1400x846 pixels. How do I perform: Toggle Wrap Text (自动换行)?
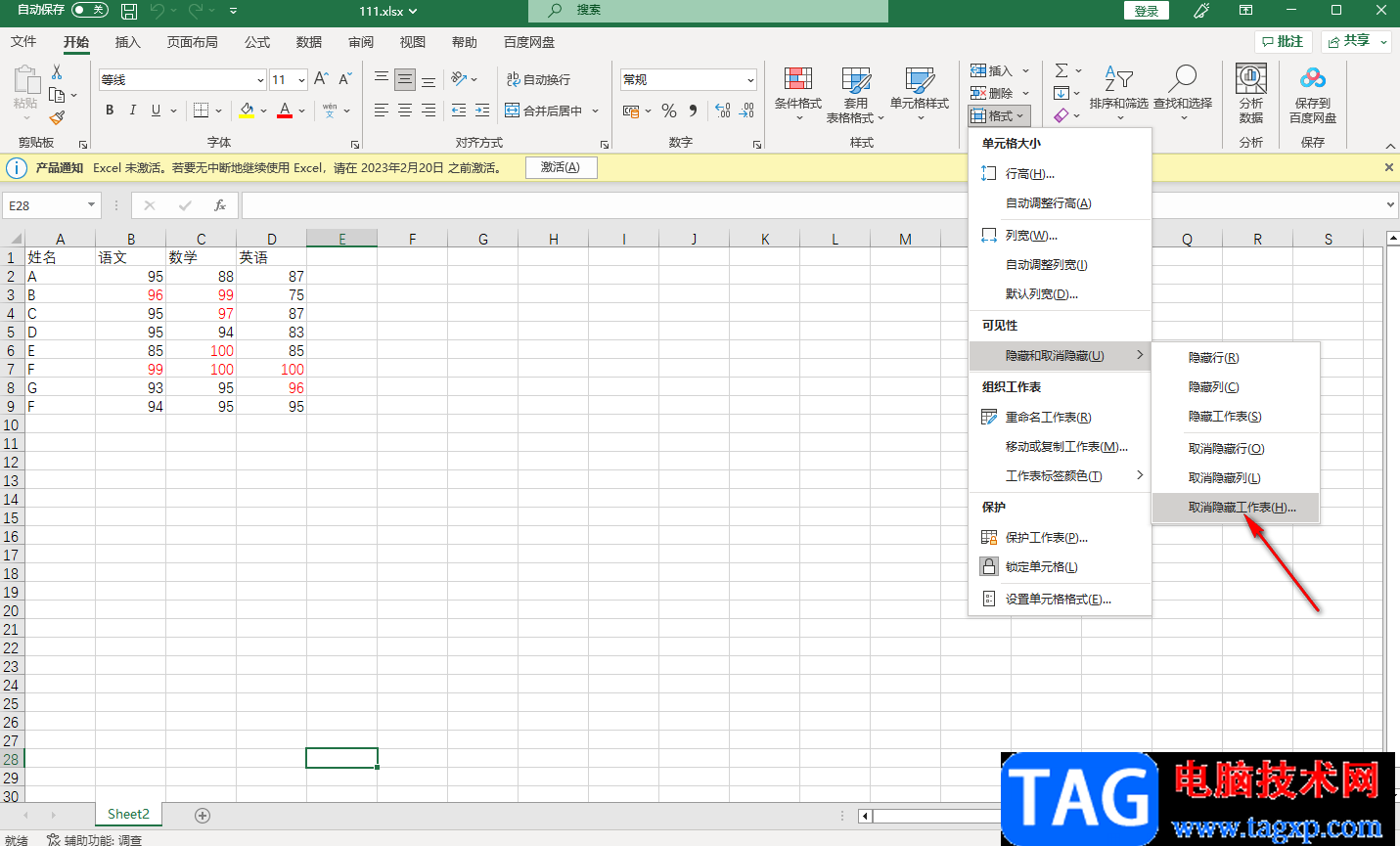pyautogui.click(x=538, y=79)
